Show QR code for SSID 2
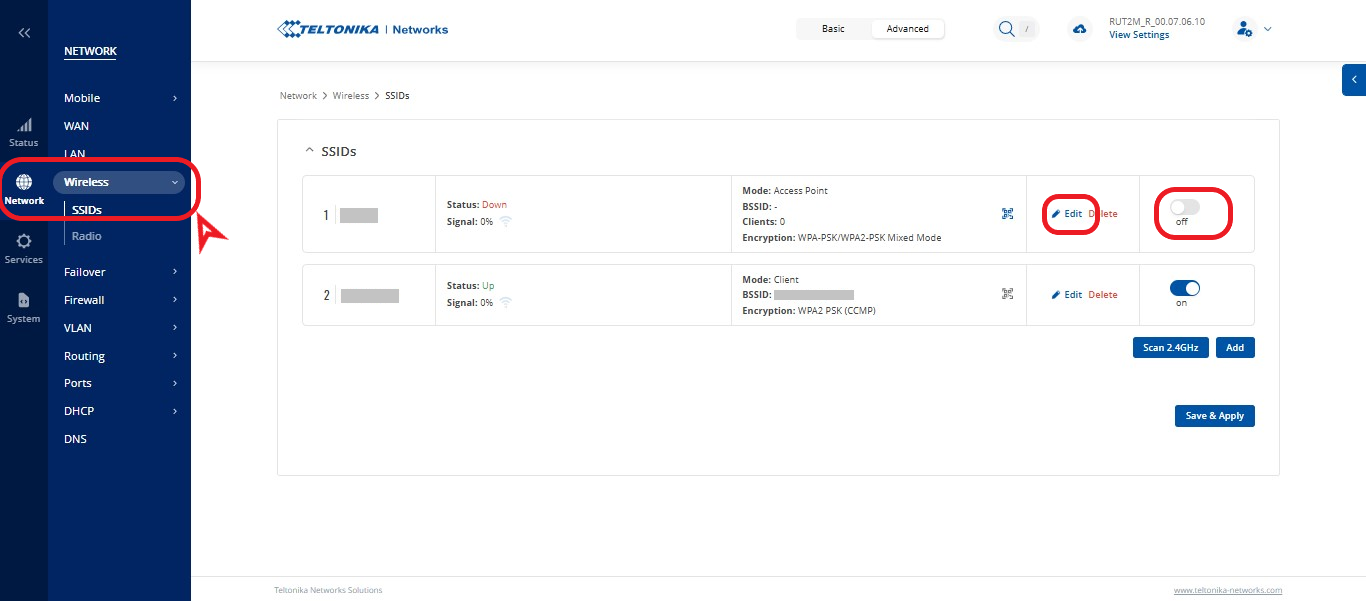Image resolution: width=1366 pixels, height=601 pixels. (1007, 295)
